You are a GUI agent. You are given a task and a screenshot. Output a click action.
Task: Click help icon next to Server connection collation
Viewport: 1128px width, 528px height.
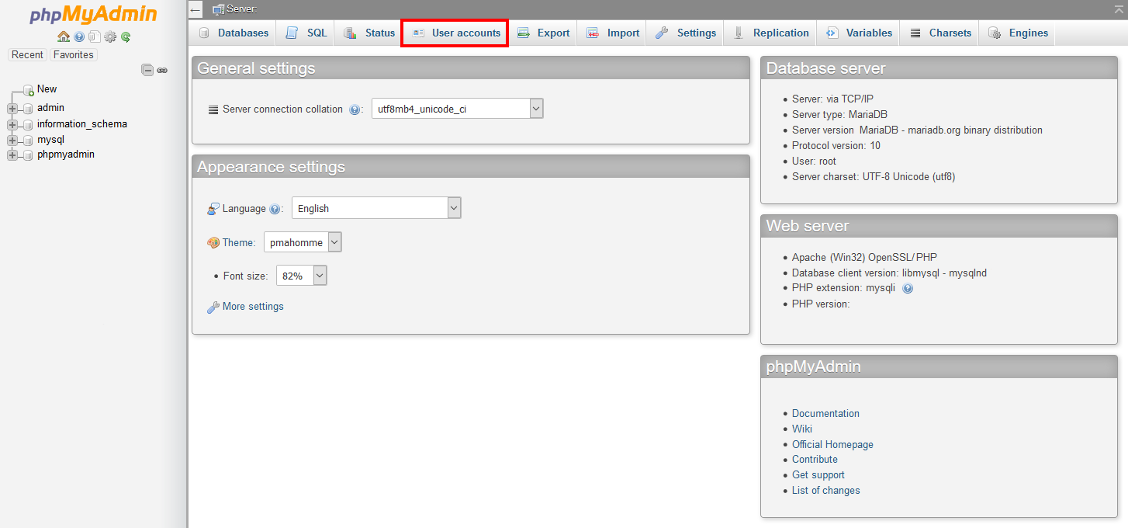tap(355, 110)
